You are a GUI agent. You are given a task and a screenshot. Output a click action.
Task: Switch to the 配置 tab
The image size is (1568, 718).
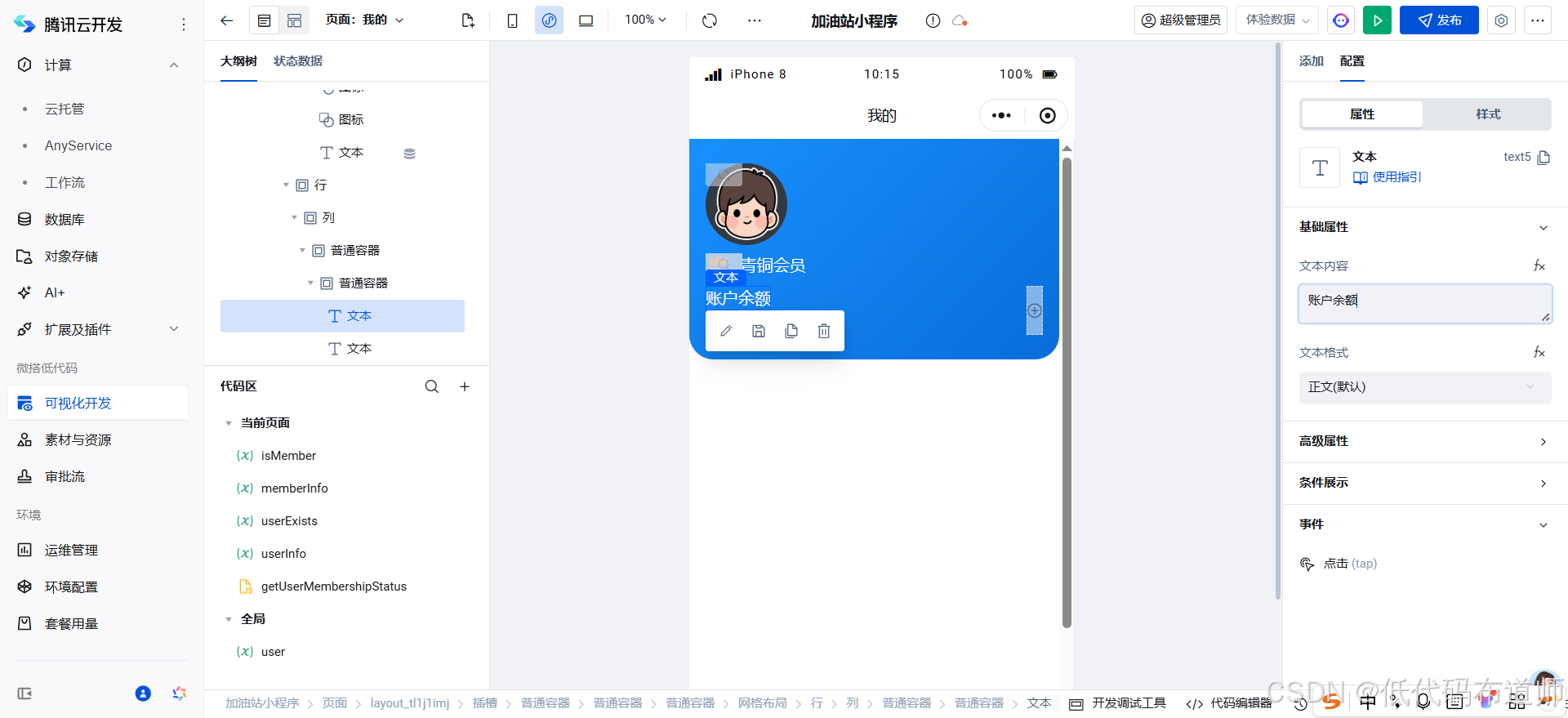tap(1352, 61)
